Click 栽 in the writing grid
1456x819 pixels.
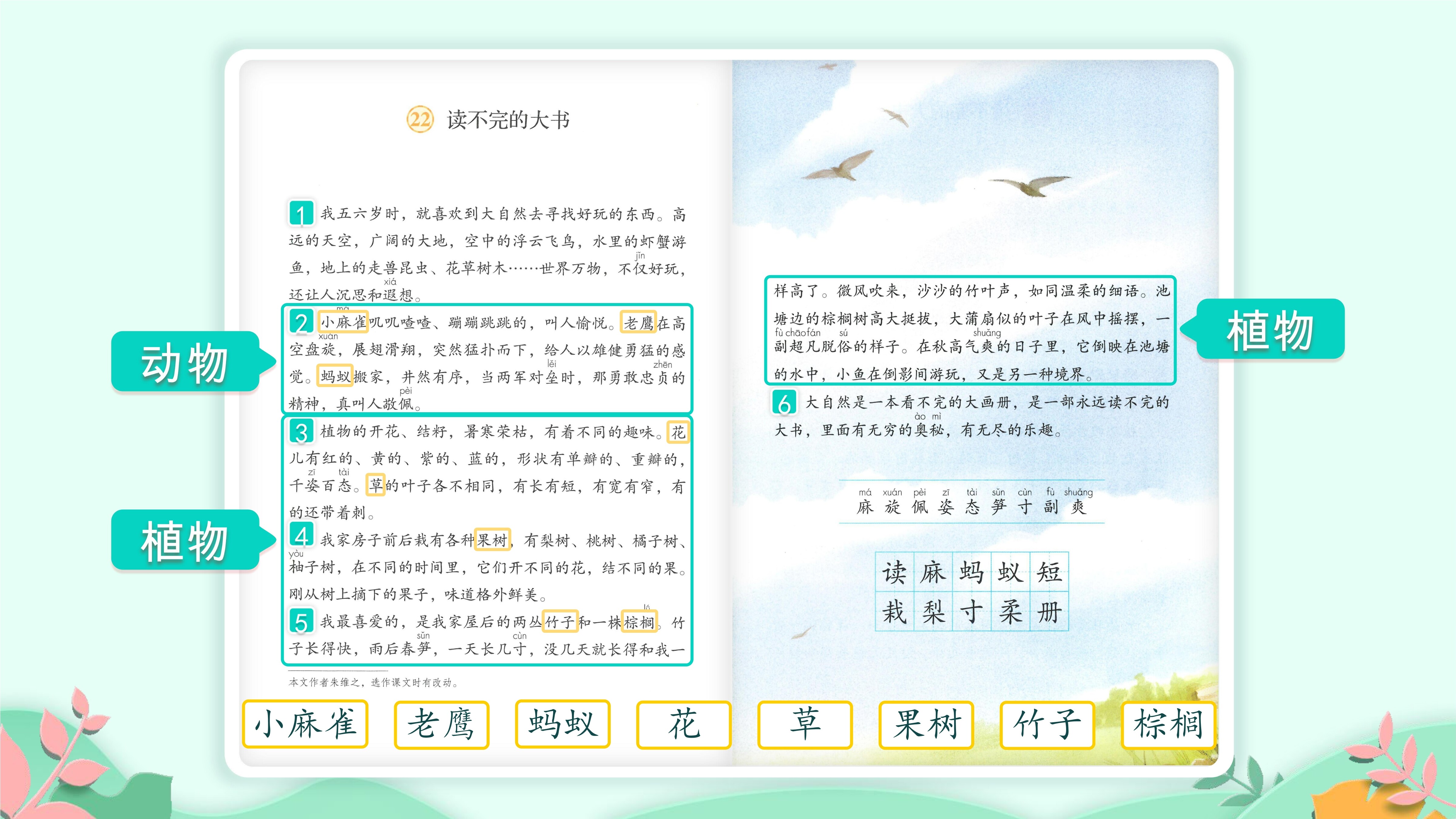coord(895,611)
